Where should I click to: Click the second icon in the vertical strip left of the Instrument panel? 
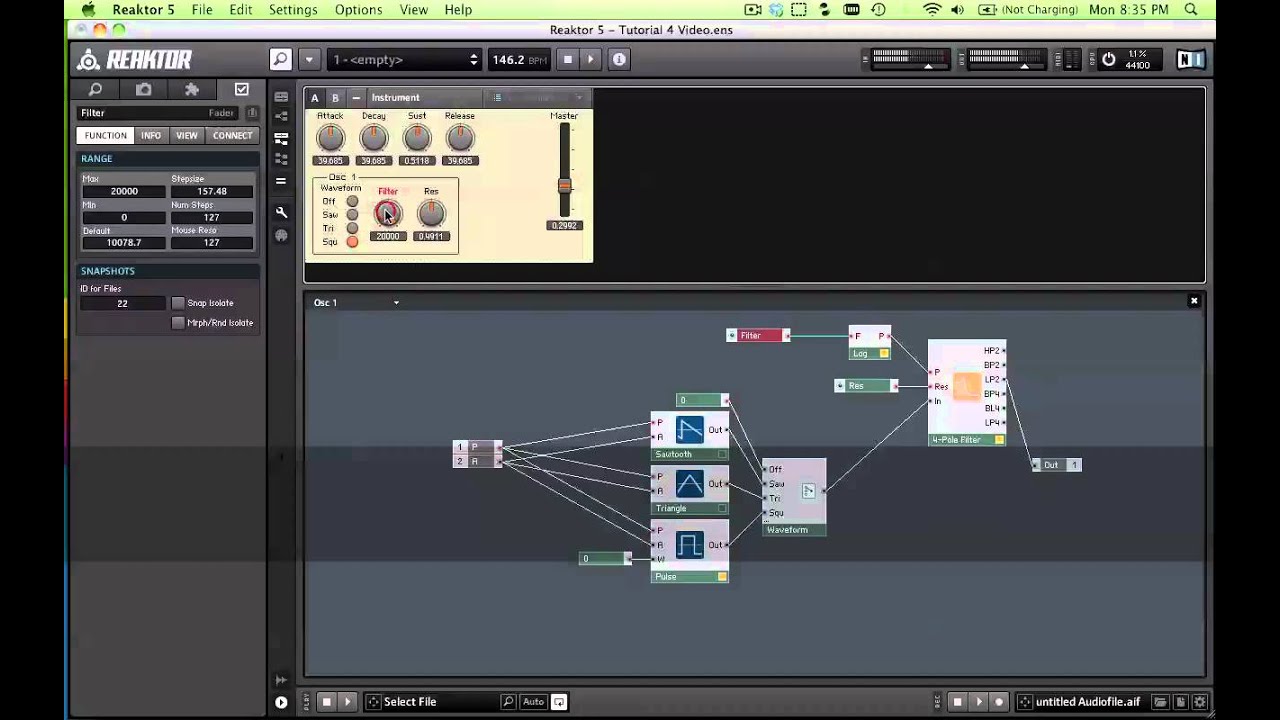tap(281, 117)
